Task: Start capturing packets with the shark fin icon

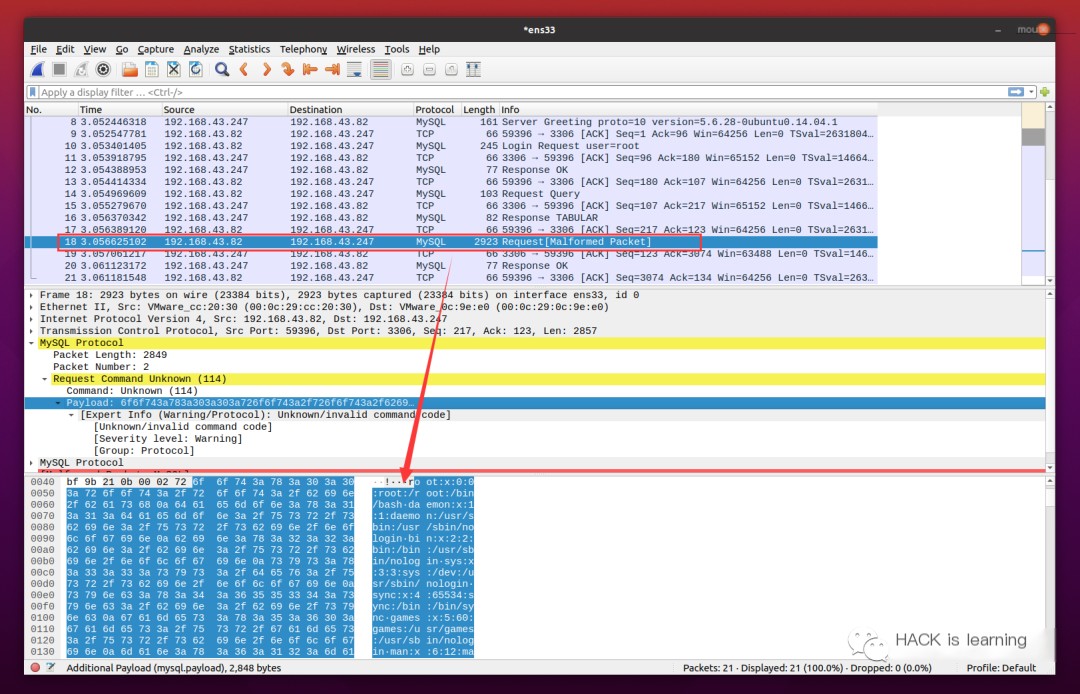Action: coord(38,70)
